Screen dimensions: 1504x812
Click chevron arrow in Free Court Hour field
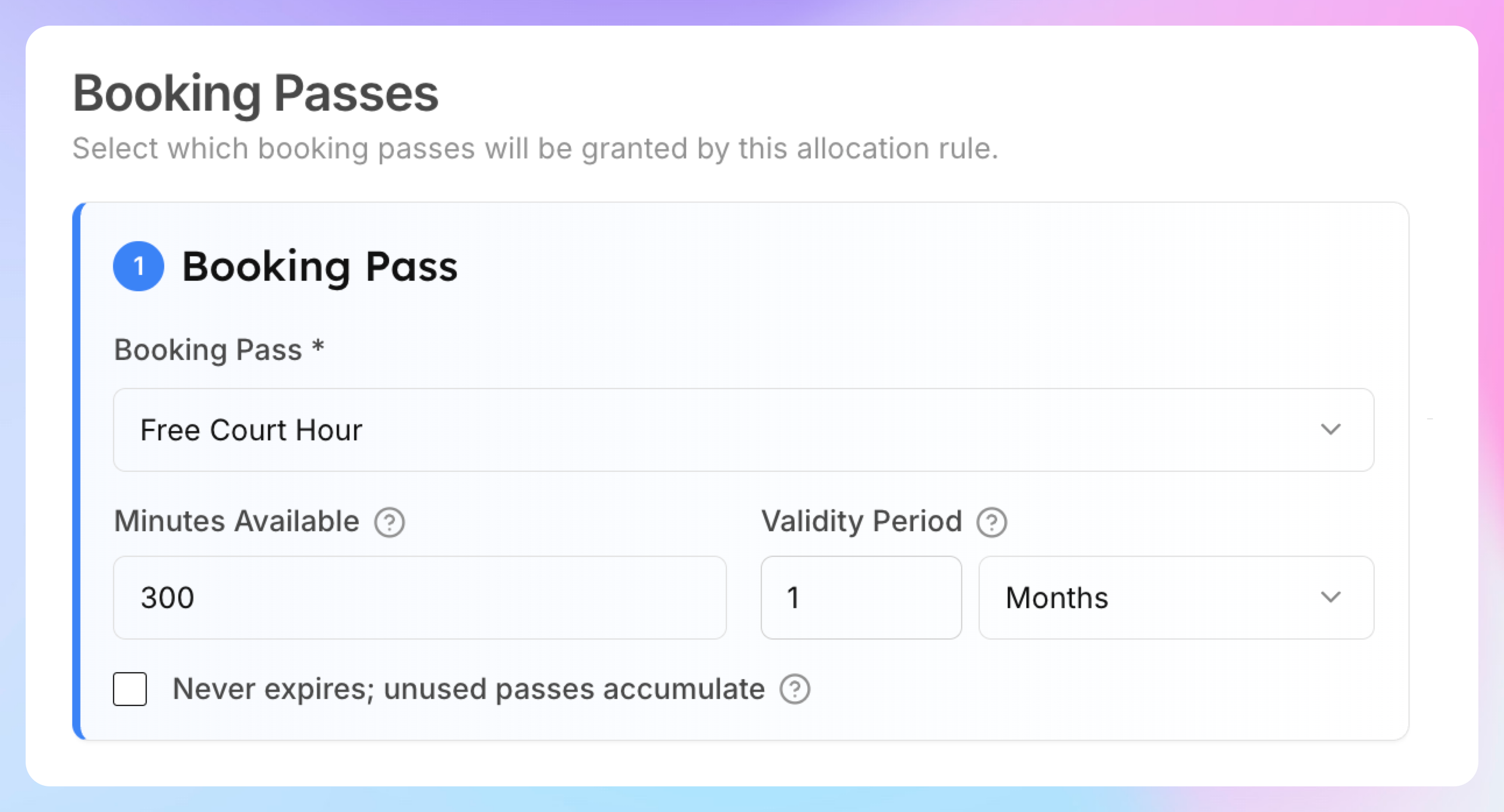point(1330,430)
